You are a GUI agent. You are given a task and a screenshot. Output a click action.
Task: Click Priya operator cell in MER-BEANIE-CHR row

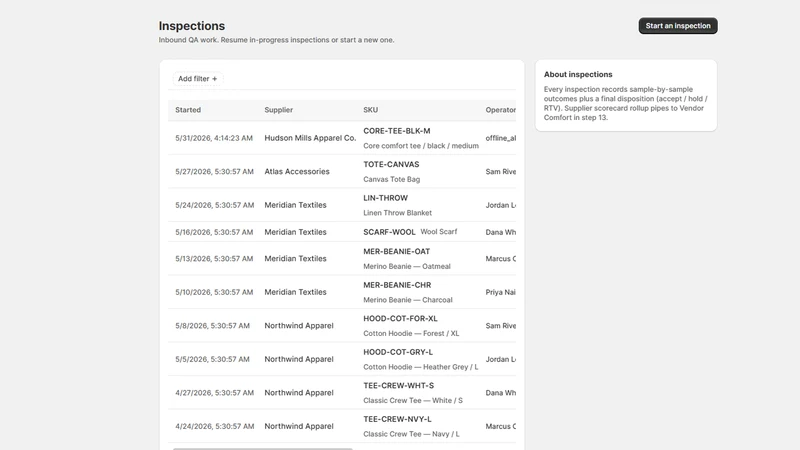501,292
